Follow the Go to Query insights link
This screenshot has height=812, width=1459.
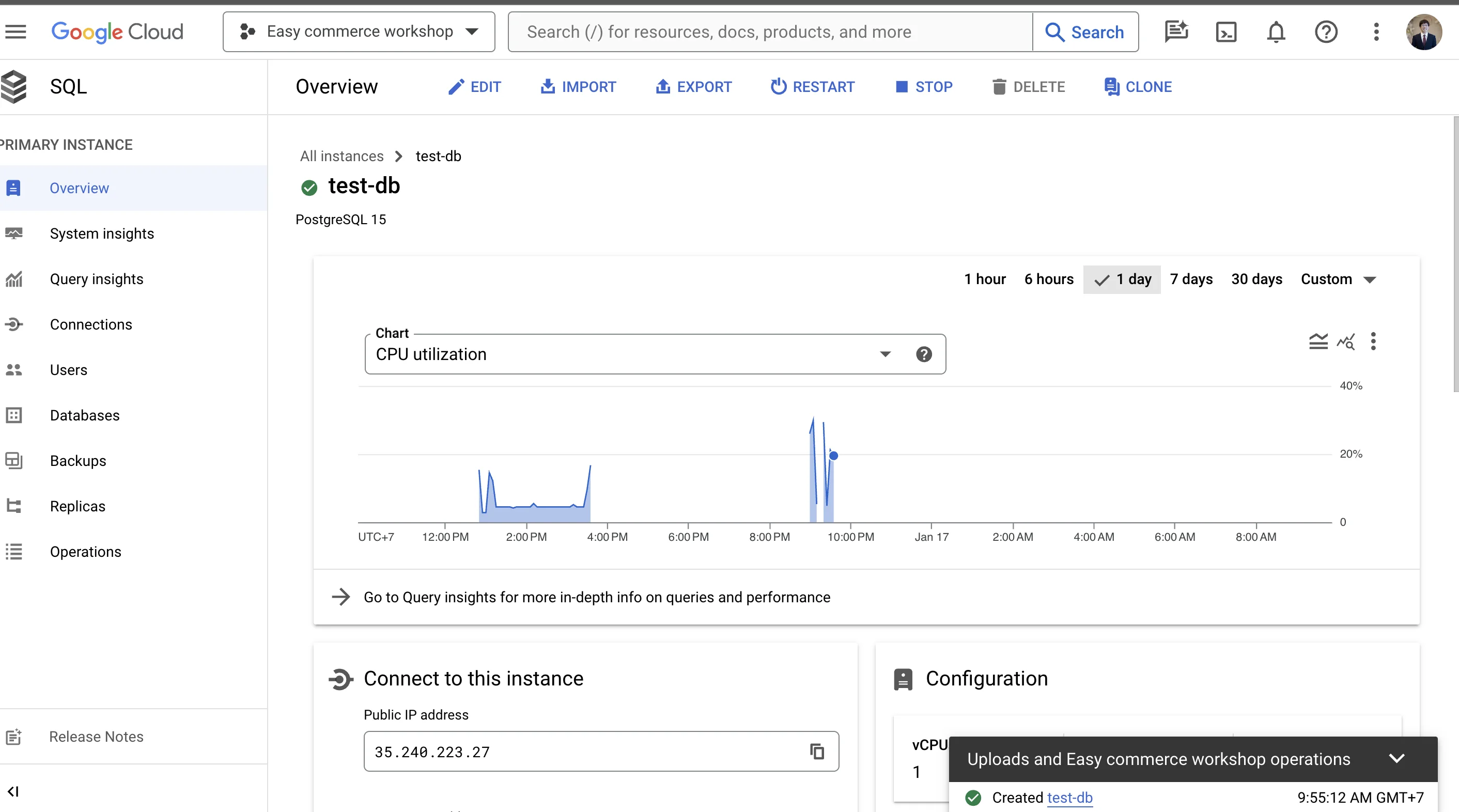coord(597,597)
